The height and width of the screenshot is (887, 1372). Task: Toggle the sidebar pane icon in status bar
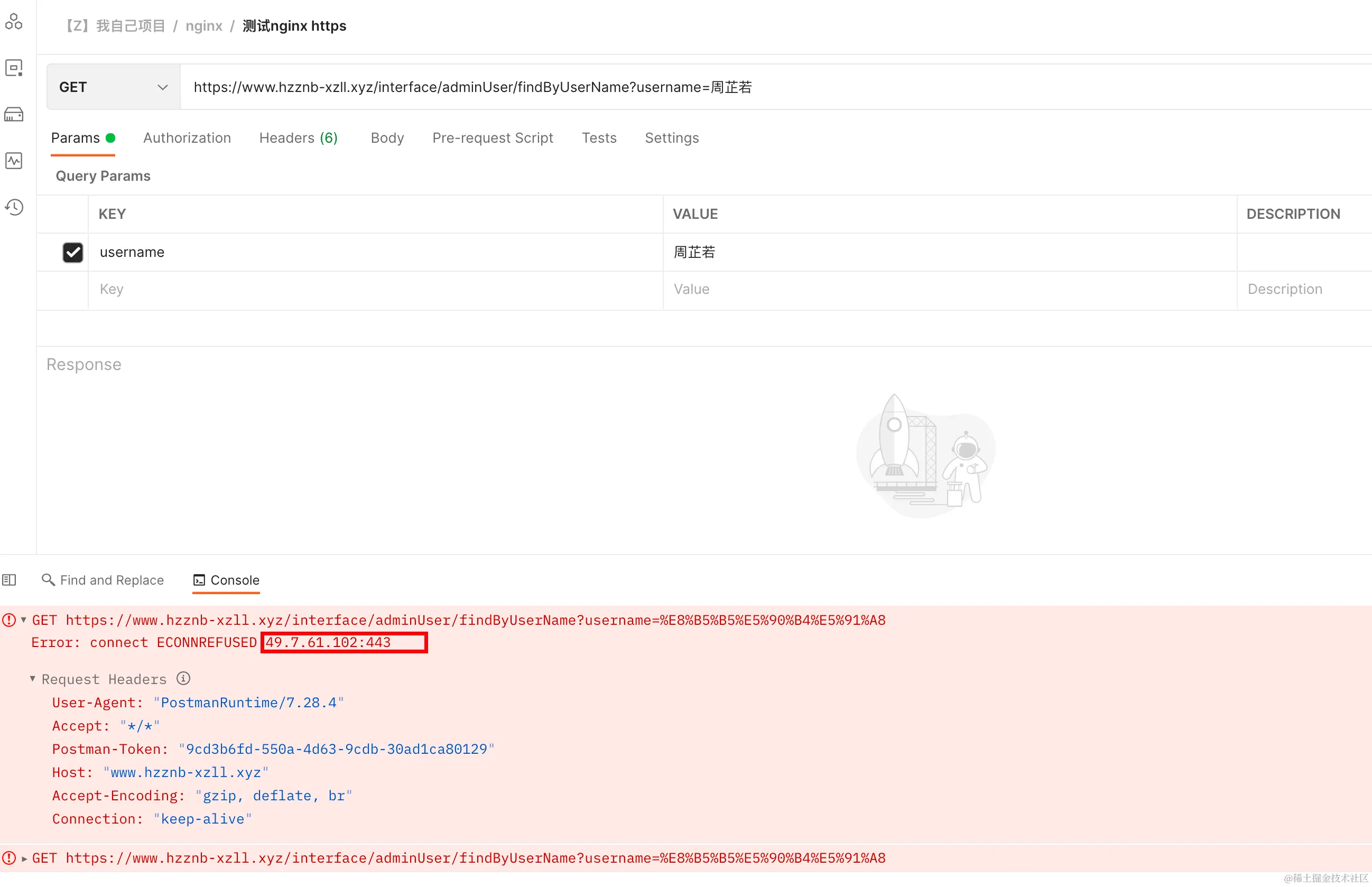click(9, 579)
